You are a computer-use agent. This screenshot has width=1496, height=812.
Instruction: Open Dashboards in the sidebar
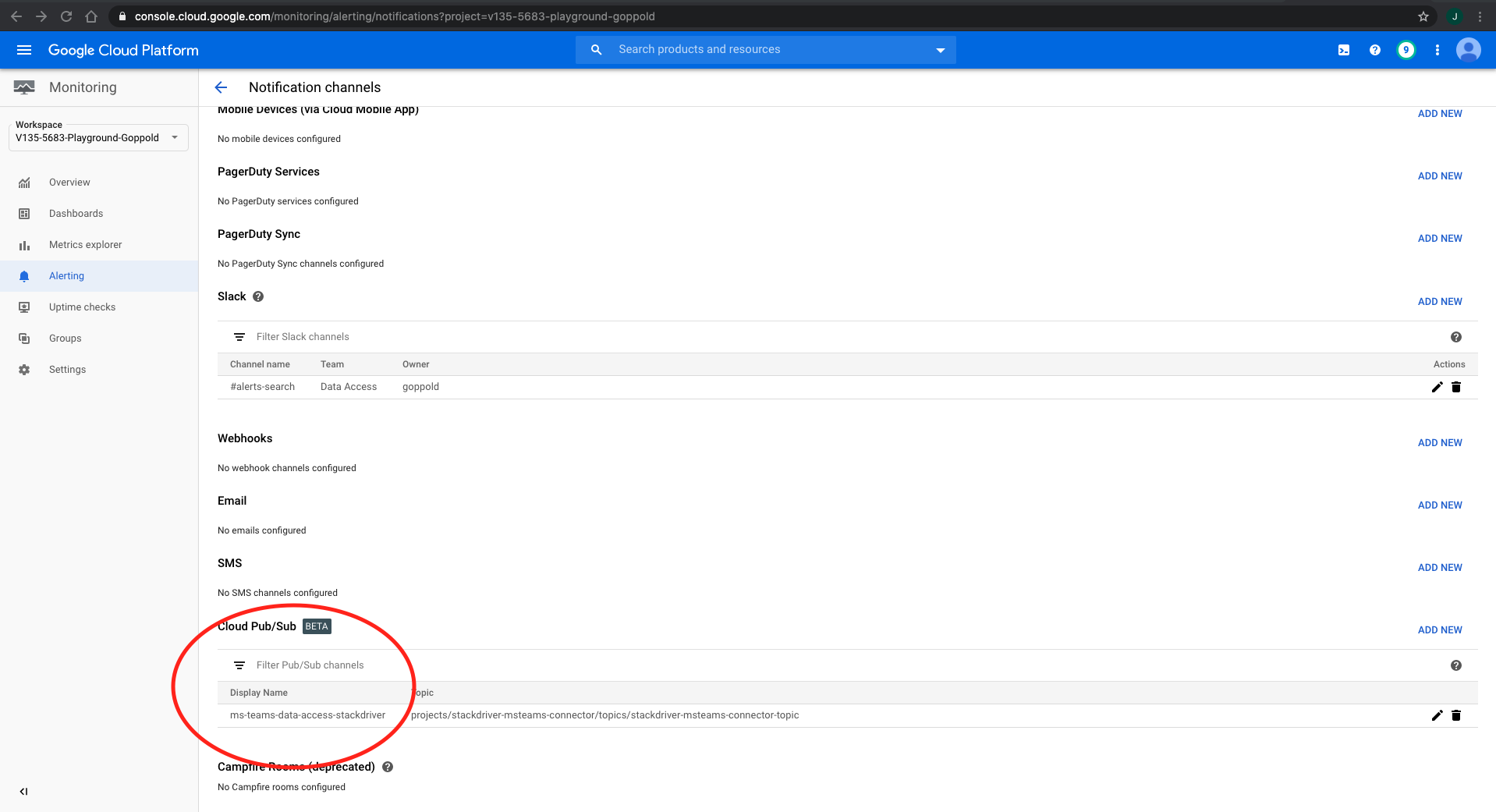[x=99, y=214]
